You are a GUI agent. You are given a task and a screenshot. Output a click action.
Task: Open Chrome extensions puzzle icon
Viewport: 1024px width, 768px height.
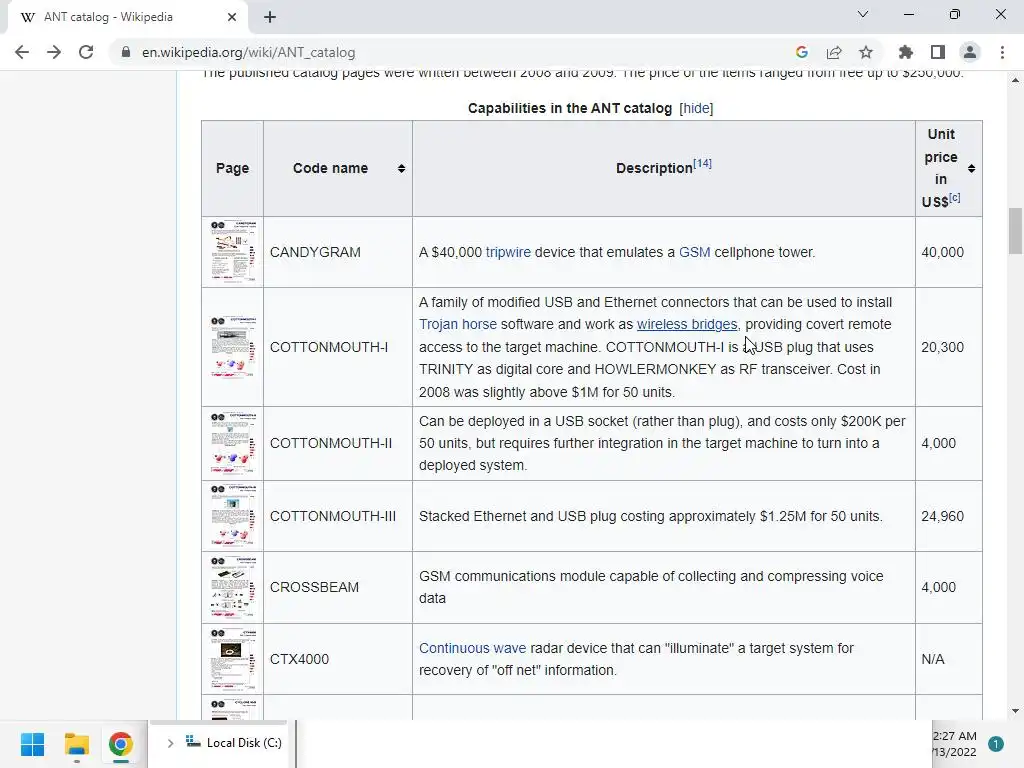[x=906, y=52]
